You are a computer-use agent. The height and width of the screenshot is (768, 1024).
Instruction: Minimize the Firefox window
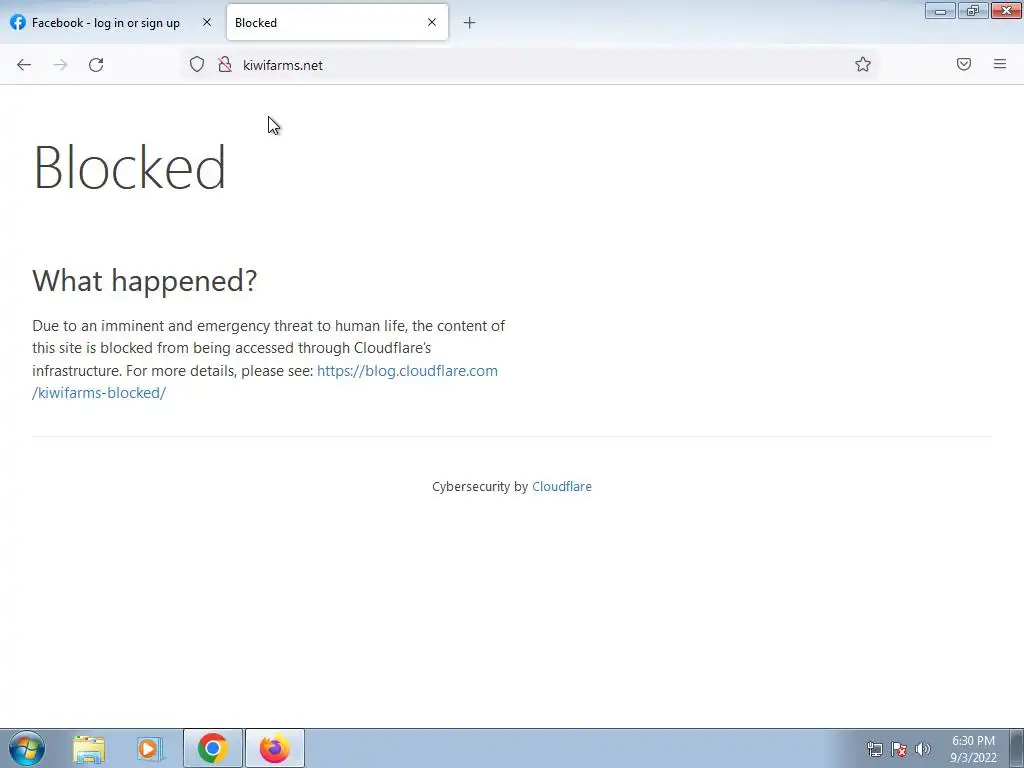pyautogui.click(x=940, y=10)
